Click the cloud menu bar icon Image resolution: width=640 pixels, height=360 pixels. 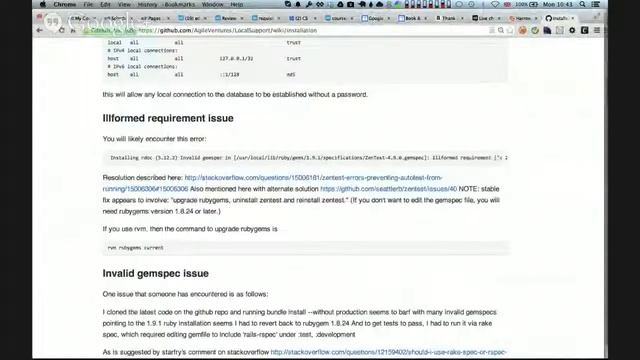point(380,4)
